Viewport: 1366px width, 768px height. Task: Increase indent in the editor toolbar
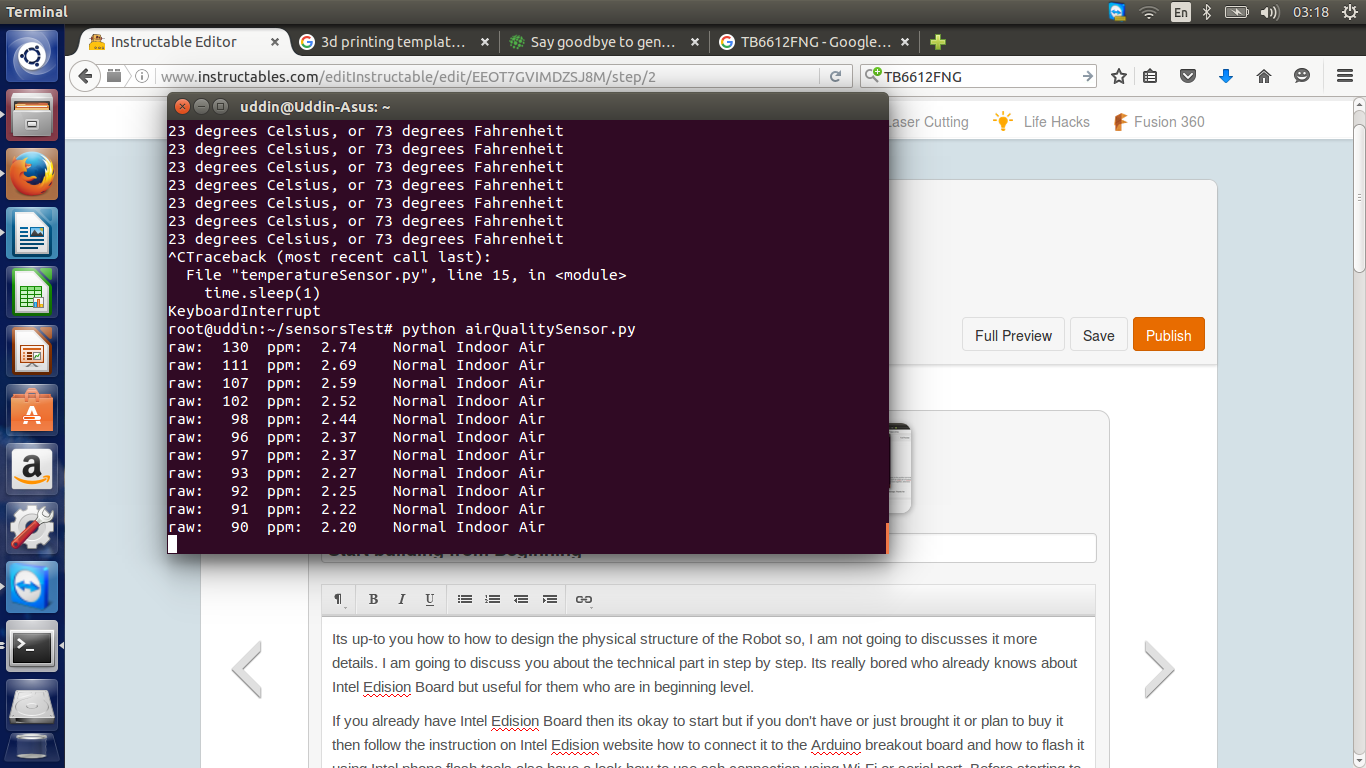click(x=549, y=599)
